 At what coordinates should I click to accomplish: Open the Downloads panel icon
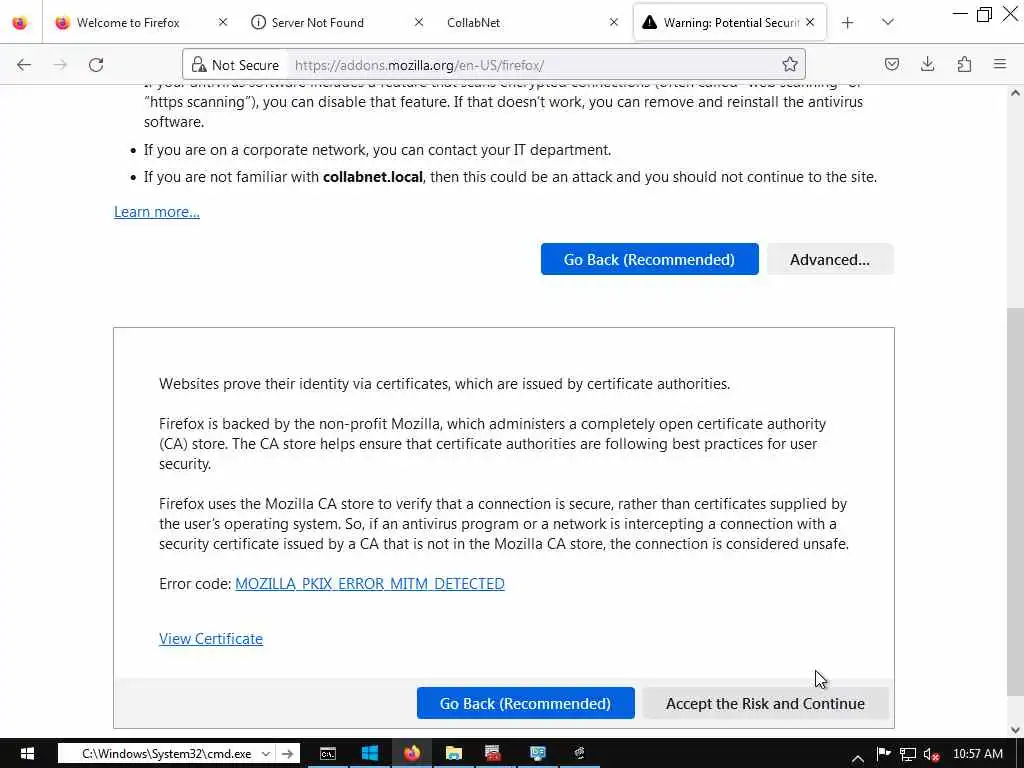click(927, 64)
